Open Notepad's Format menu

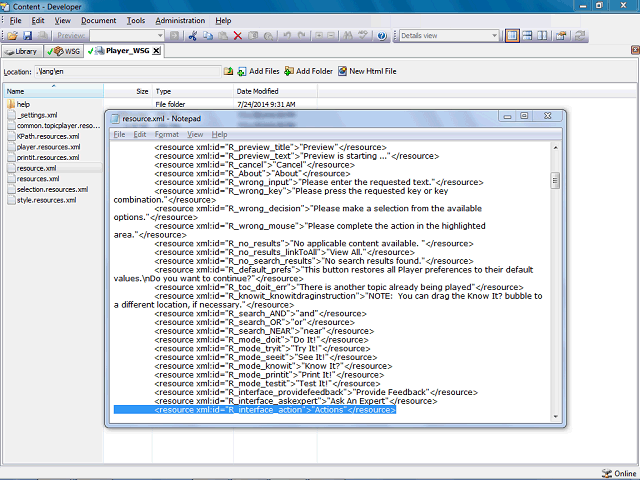click(x=167, y=134)
